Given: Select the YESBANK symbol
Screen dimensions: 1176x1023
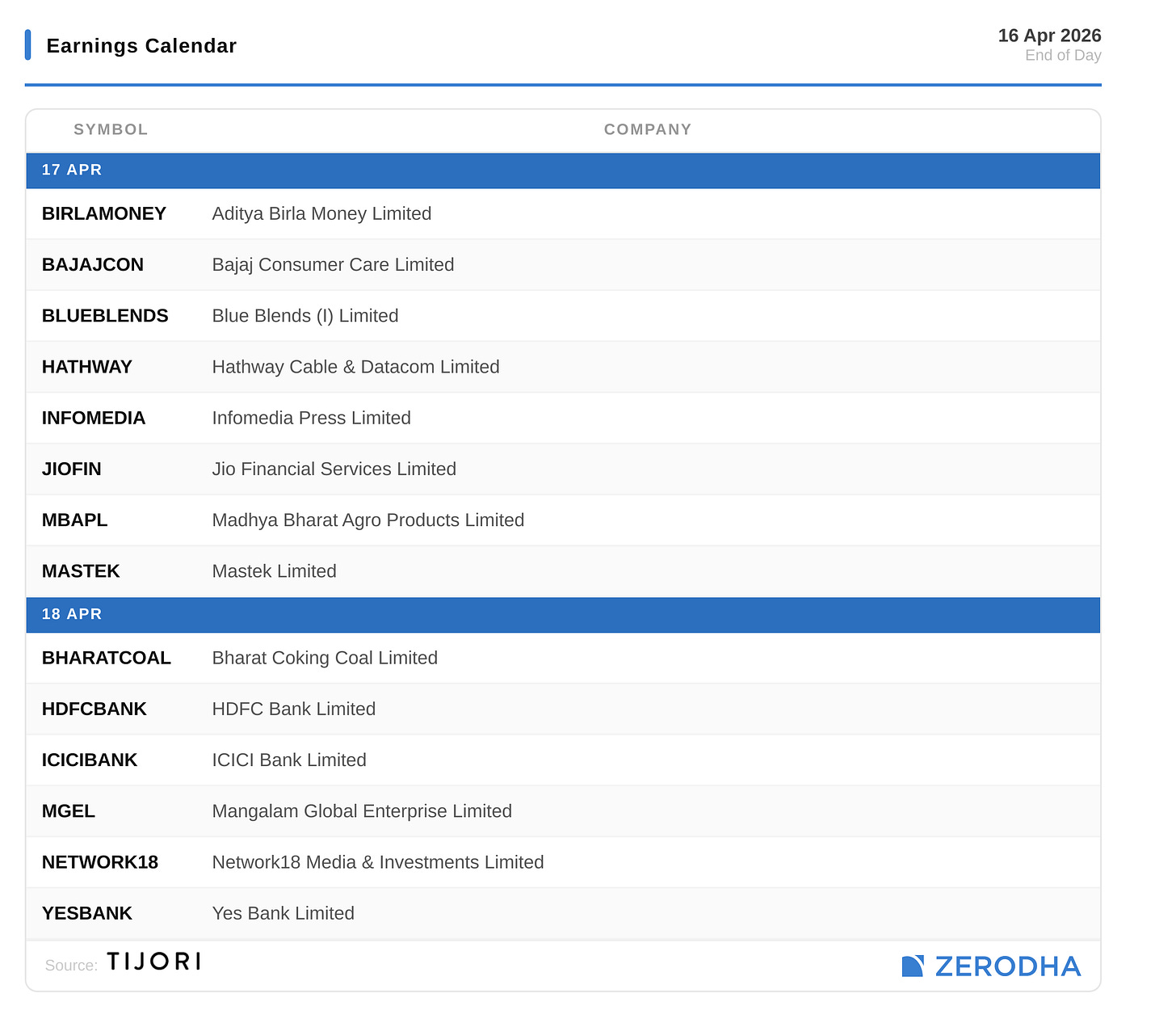Looking at the screenshot, I should (87, 913).
